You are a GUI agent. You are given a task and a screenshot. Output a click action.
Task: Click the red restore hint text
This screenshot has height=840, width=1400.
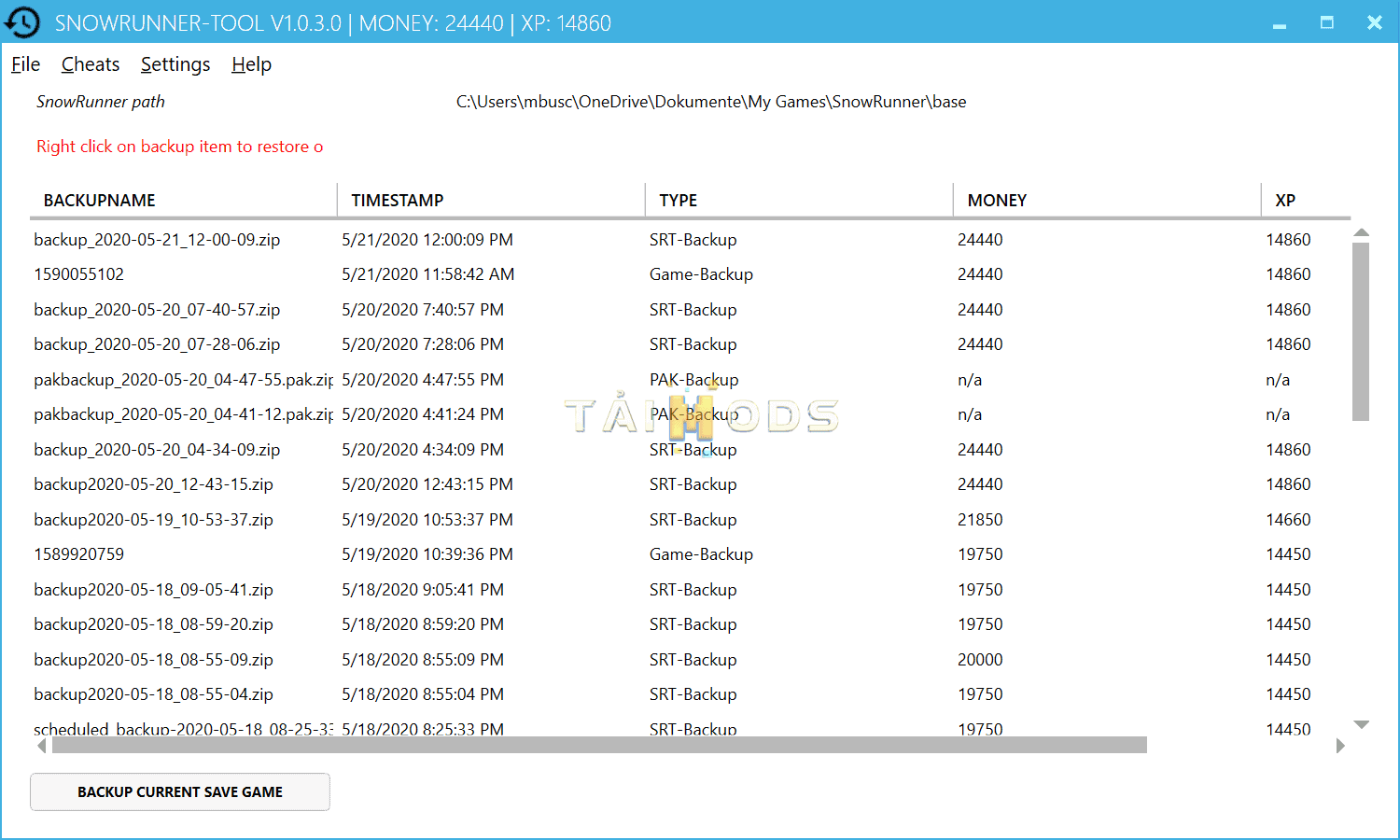[180, 147]
